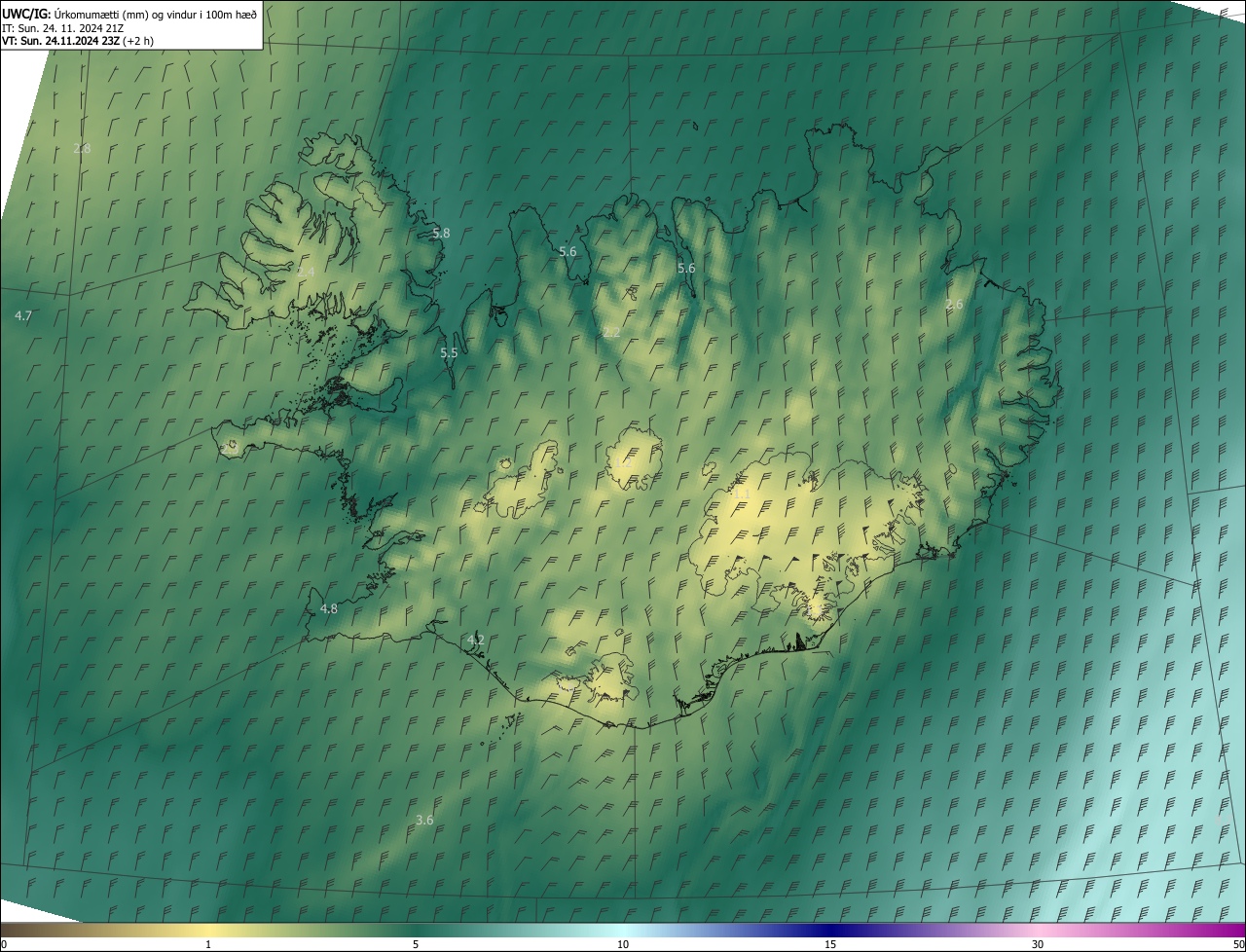Viewport: 1246px width, 952px height.
Task: Click the 1 tick on the color scale
Action: 208,945
